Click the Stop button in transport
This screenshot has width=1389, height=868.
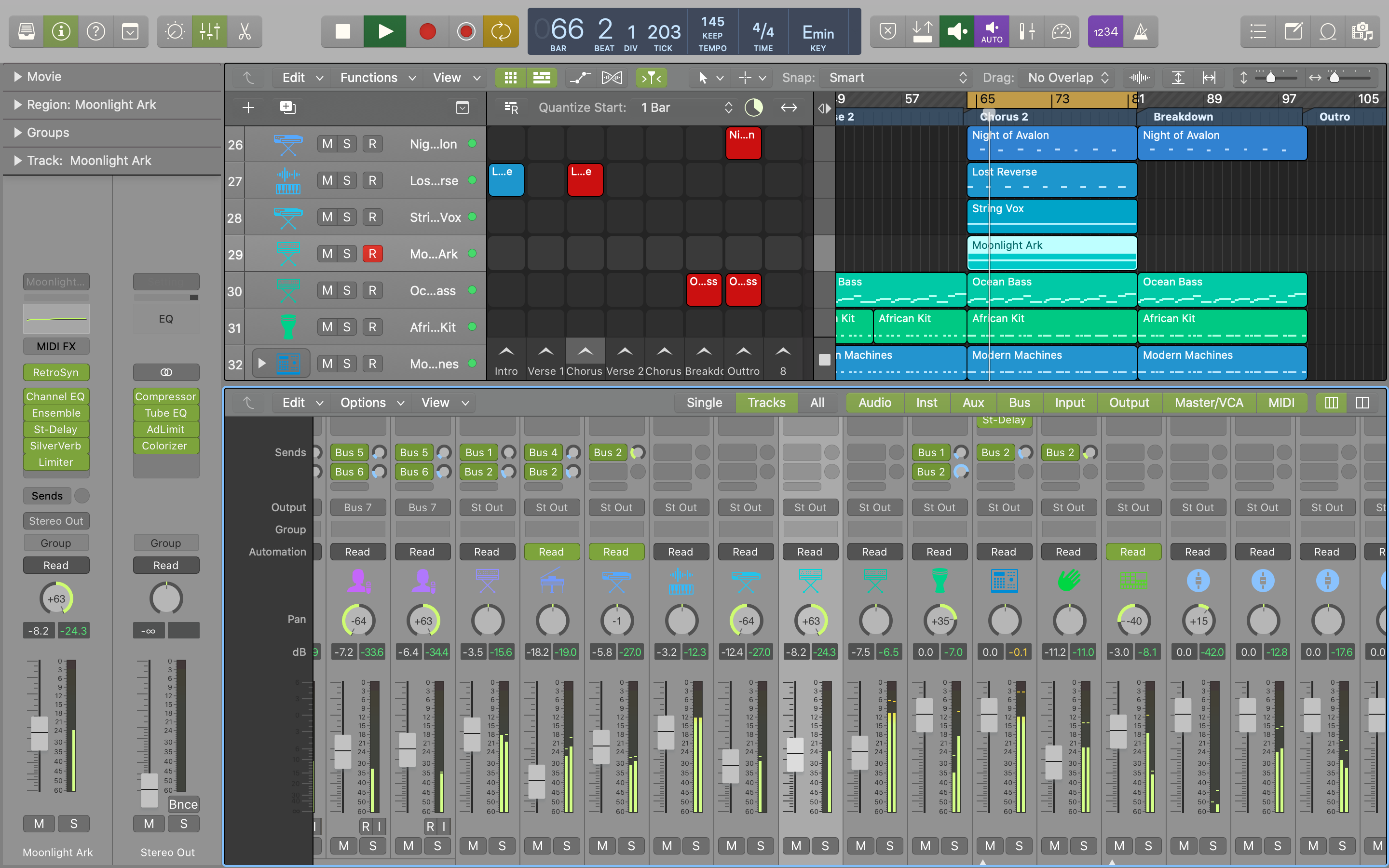point(342,31)
